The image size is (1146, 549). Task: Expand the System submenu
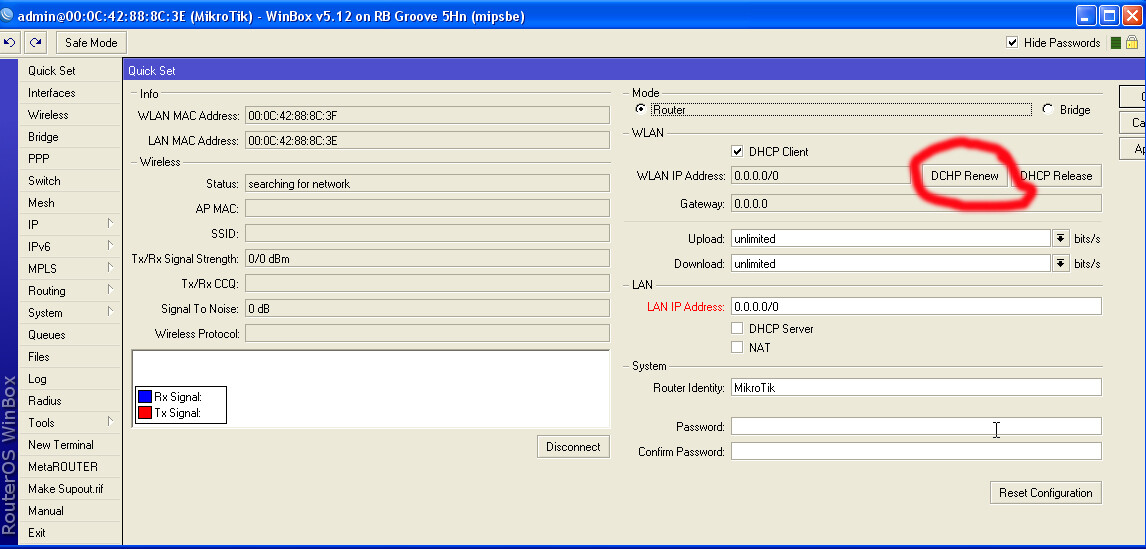click(x=111, y=311)
